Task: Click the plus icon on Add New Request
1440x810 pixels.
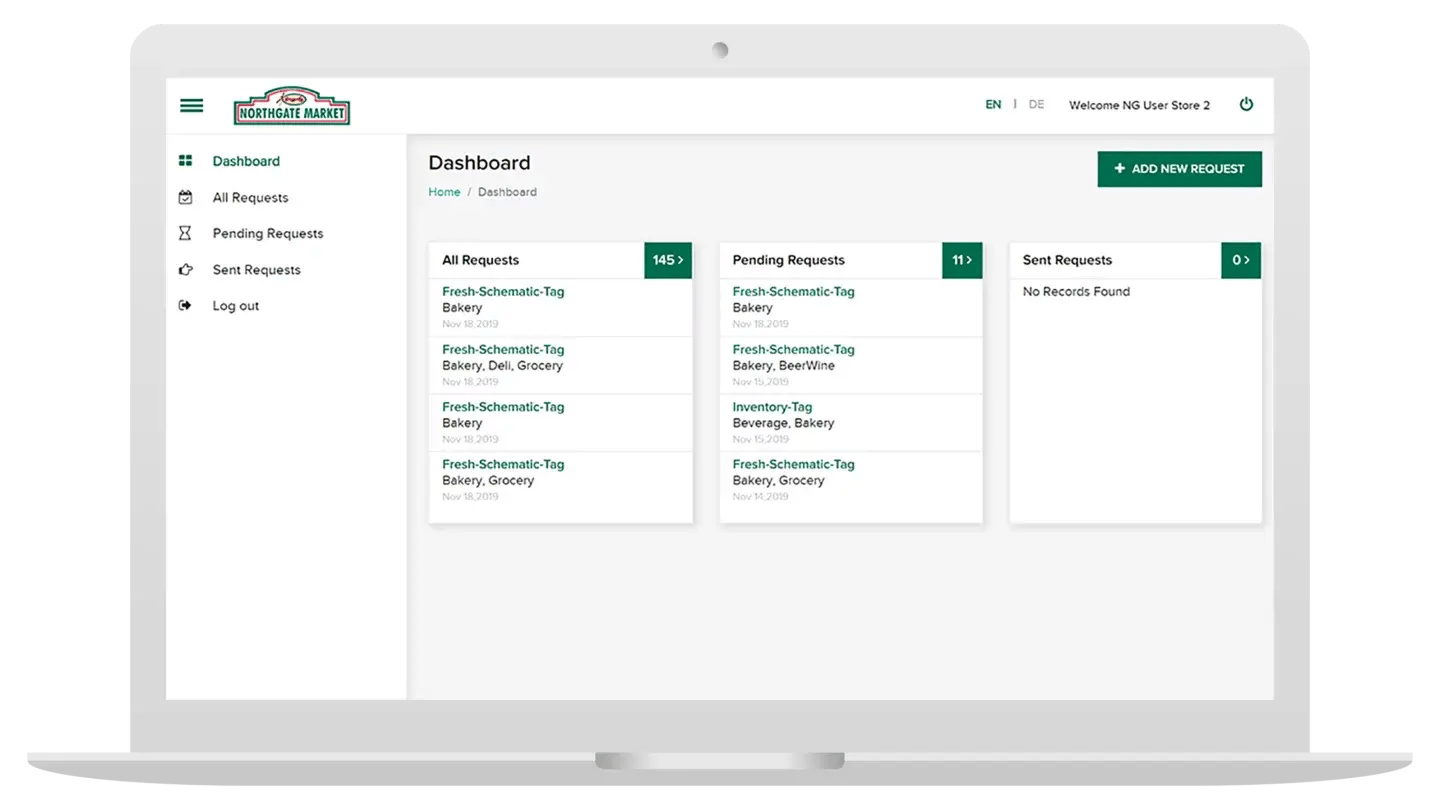Action: pyautogui.click(x=1119, y=169)
